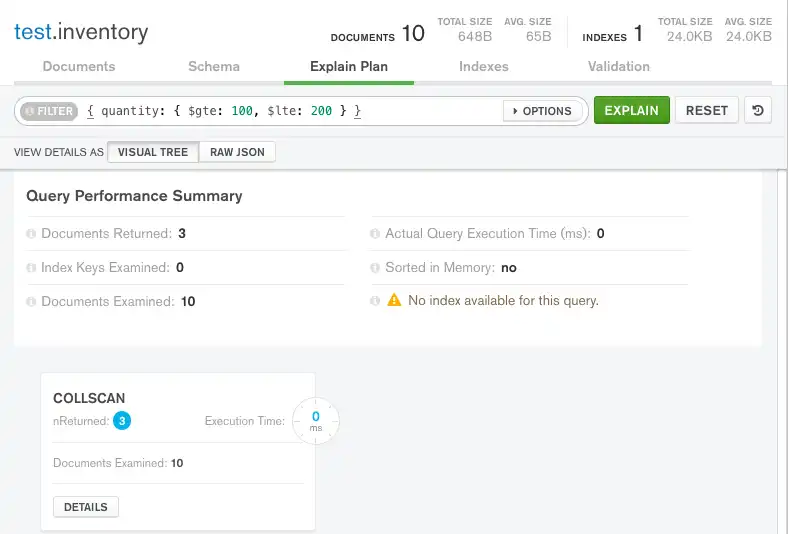The image size is (788, 534).
Task: Click the yellow warning triangle icon
Action: (394, 300)
